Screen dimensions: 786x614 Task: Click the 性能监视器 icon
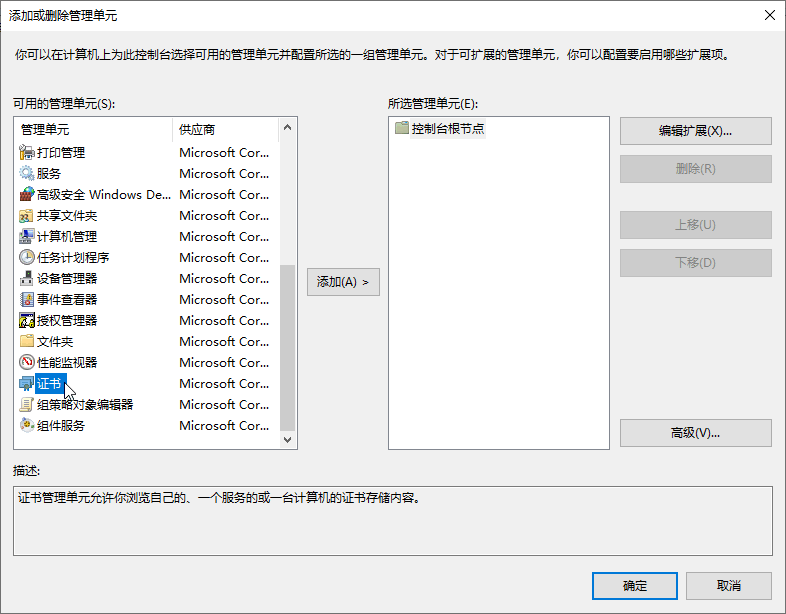coord(27,362)
